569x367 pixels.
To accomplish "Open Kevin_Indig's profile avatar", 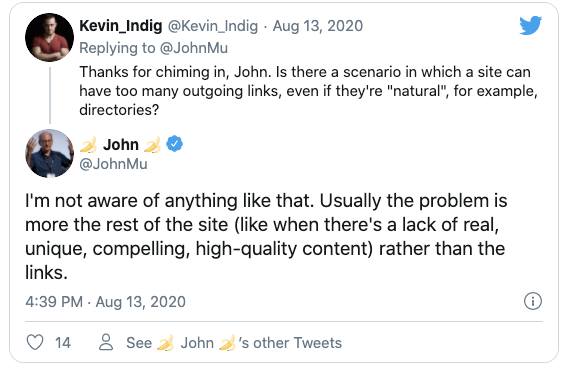I will (x=49, y=37).
